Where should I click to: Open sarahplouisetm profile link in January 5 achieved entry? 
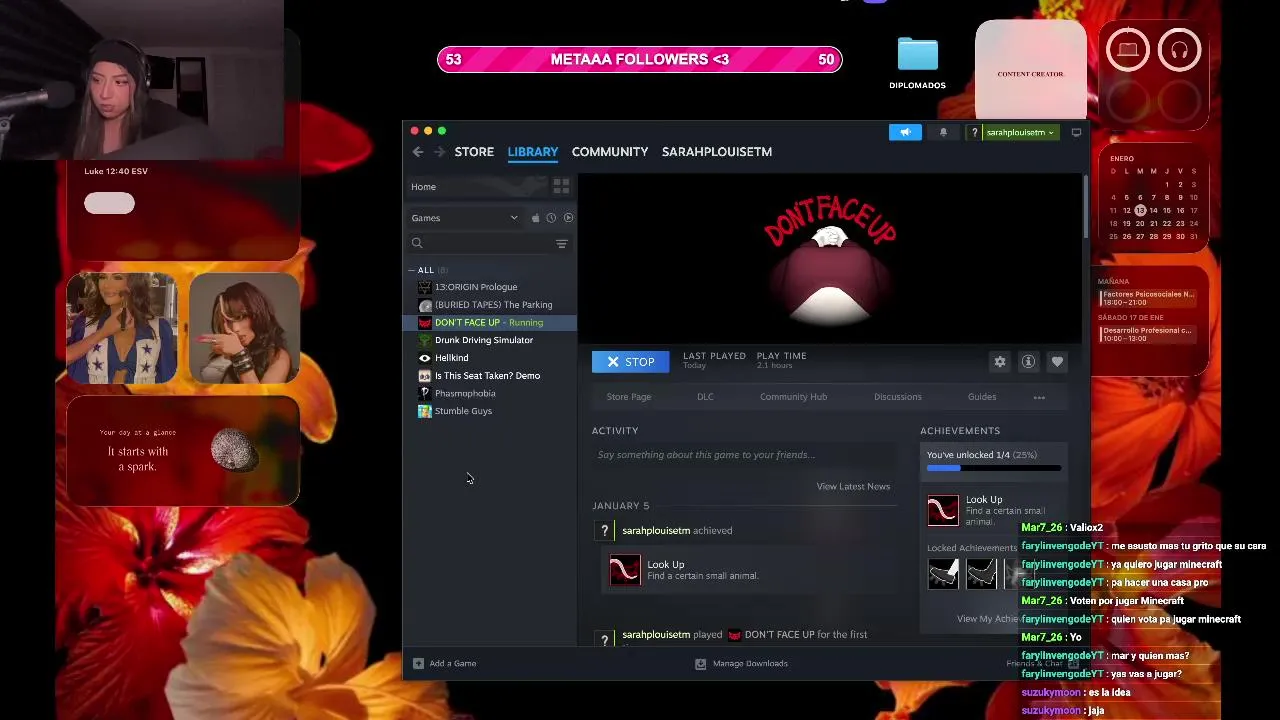(x=656, y=531)
